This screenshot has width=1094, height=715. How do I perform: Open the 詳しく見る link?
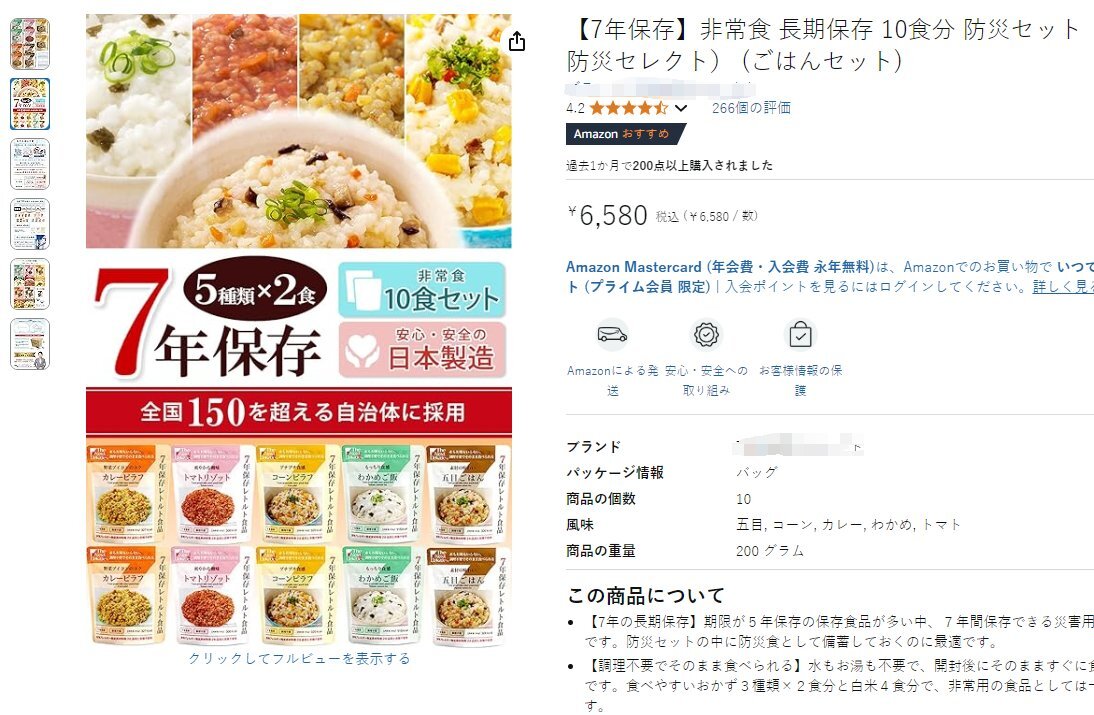tap(1063, 286)
